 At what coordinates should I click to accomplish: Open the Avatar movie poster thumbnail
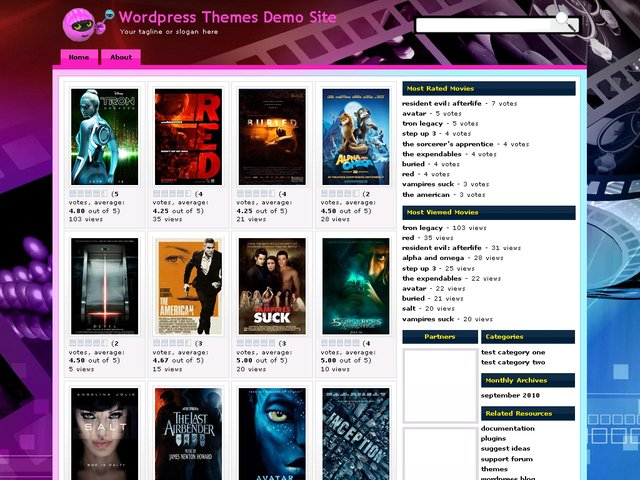272,434
